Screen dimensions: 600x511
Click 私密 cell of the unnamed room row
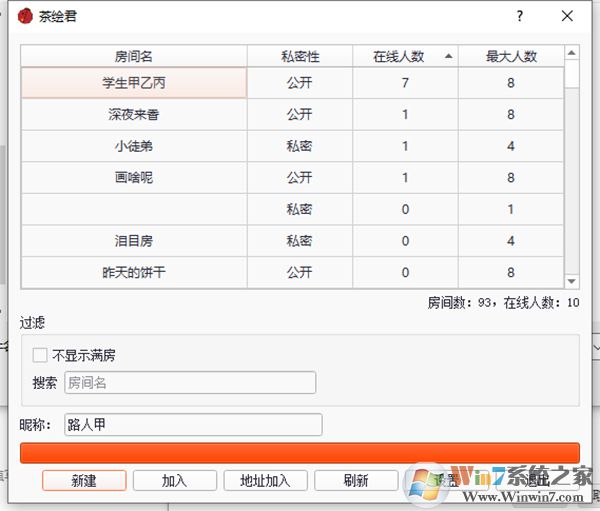click(300, 209)
